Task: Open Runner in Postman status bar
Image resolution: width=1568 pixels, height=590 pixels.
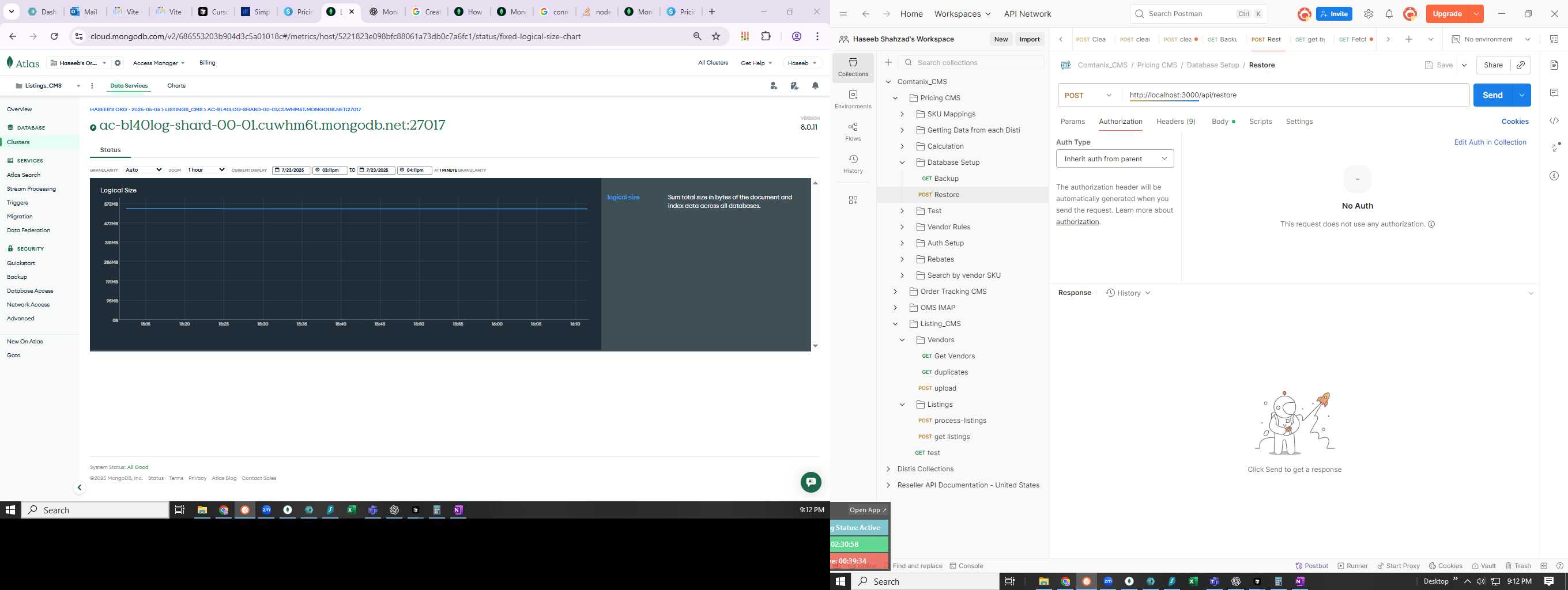Action: (x=1352, y=566)
